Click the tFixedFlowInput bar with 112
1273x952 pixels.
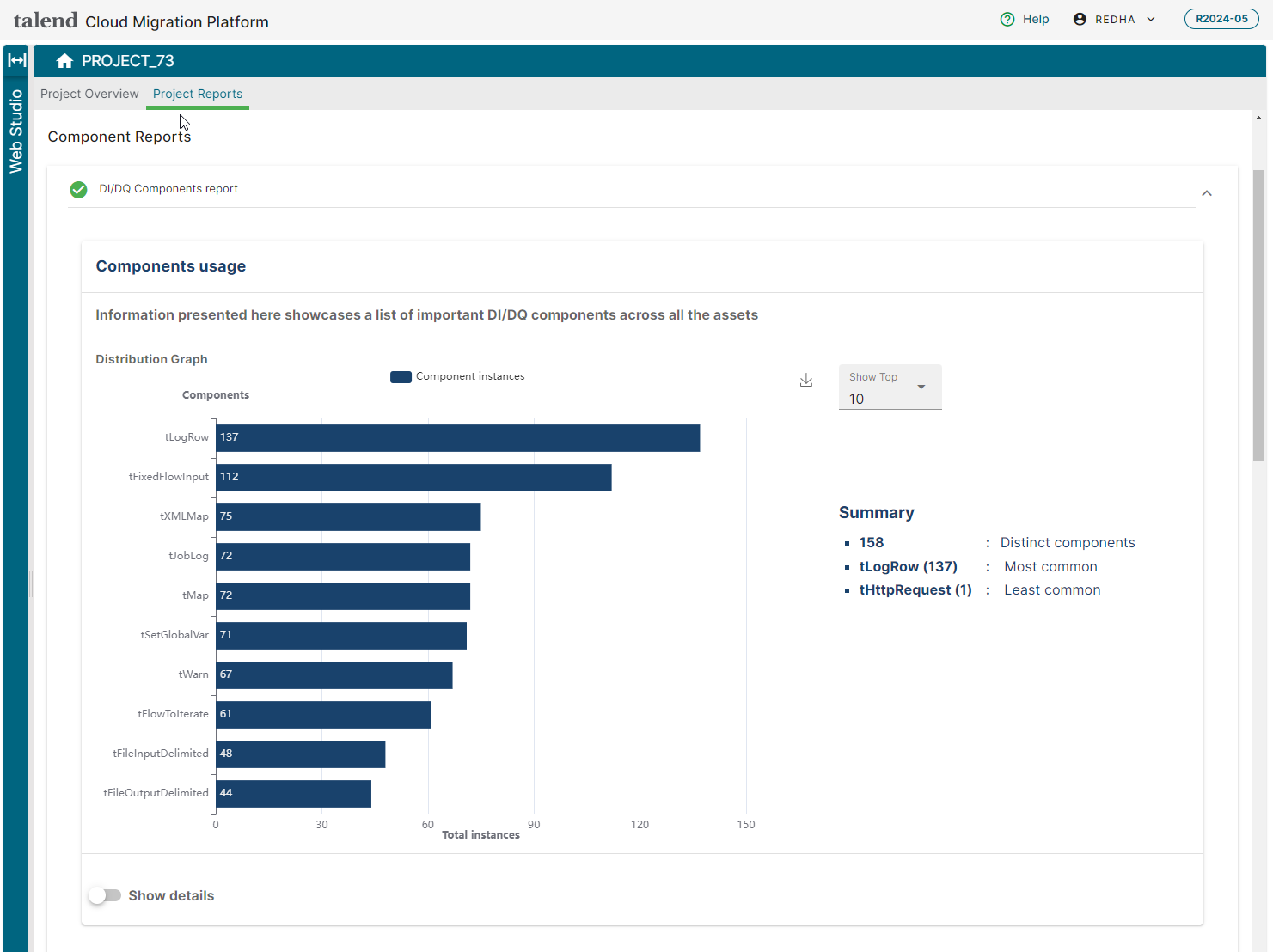pos(414,478)
